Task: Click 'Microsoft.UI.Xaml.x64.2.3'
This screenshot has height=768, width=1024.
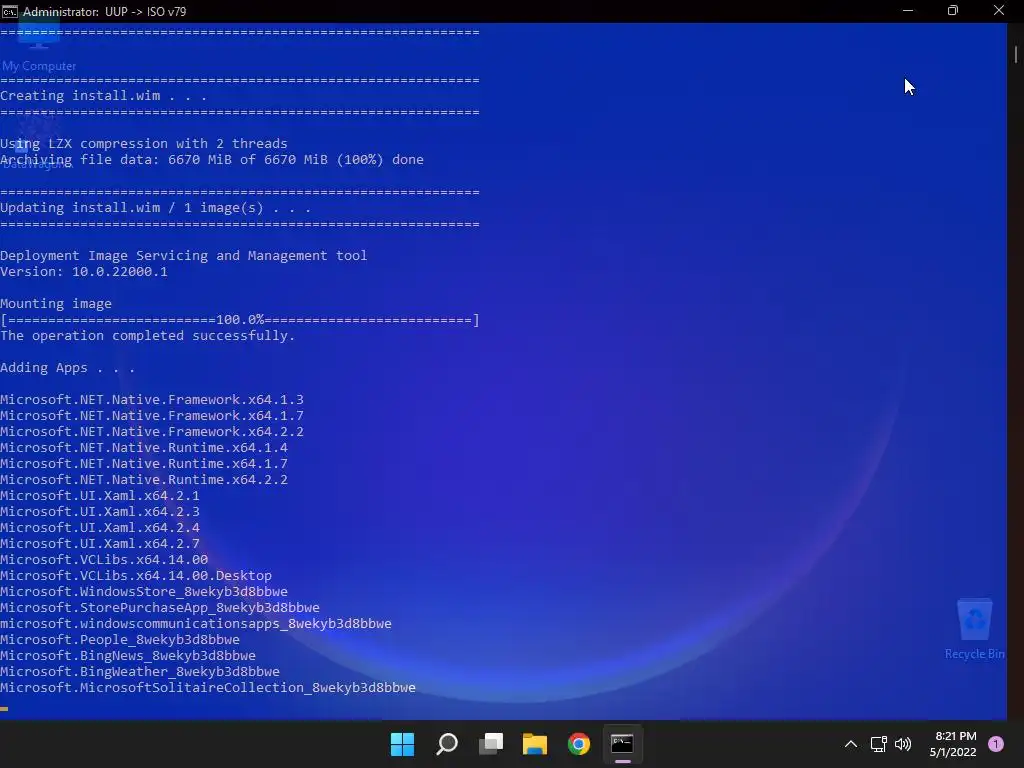Action: 100,512
